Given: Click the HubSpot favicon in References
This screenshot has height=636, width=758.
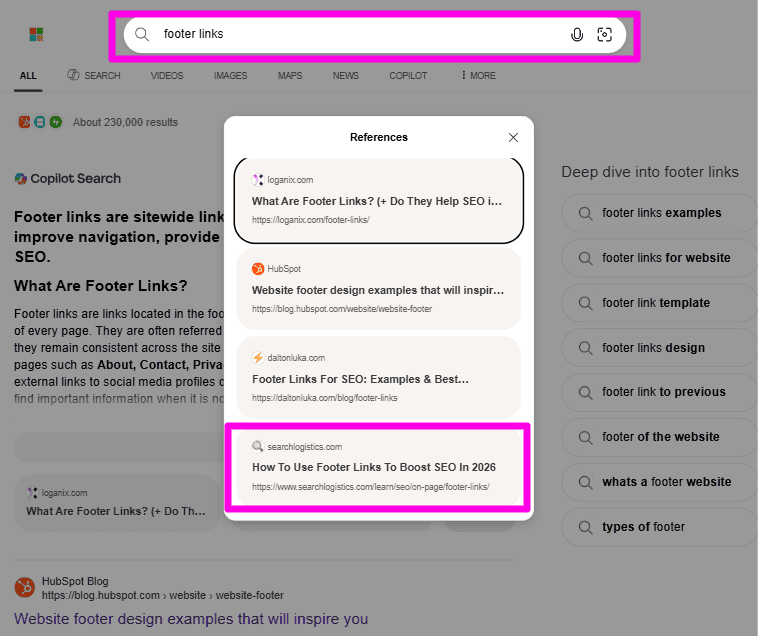Looking at the screenshot, I should pos(258,269).
